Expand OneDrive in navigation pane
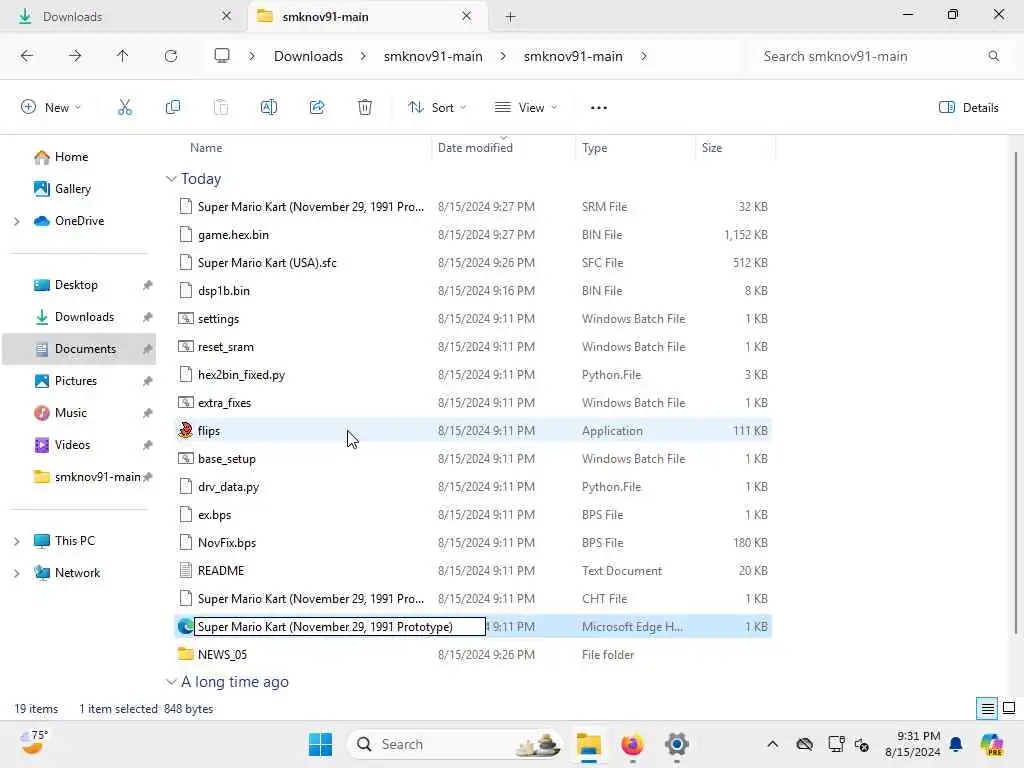Screen dimensions: 1024x768 pos(16,221)
